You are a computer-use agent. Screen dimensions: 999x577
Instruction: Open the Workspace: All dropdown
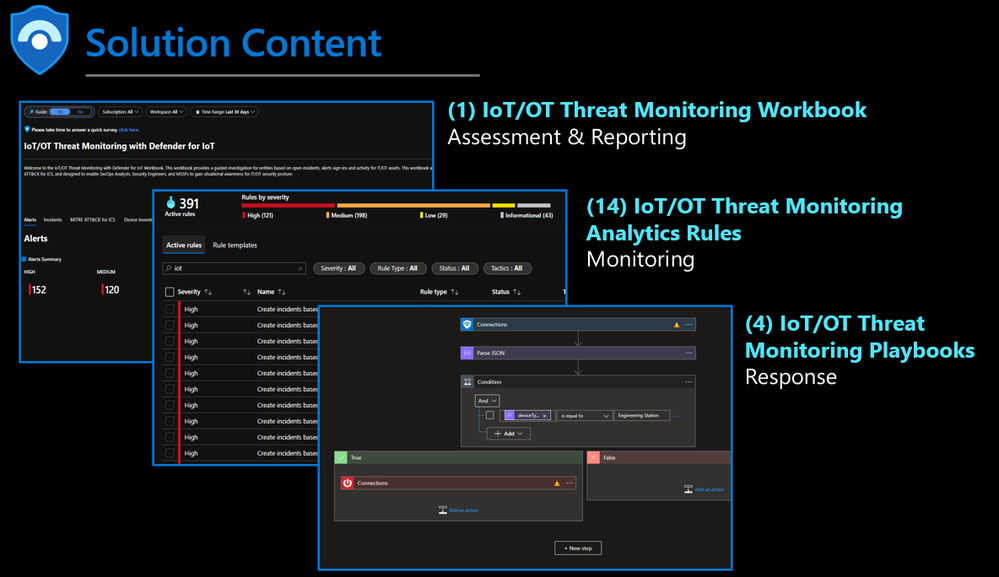click(166, 111)
